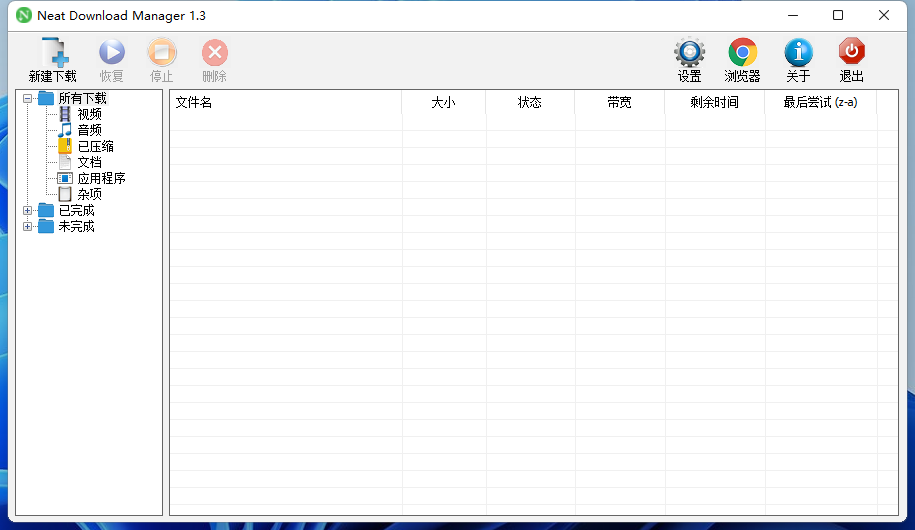Sort by the 剩余时间 column header

[715, 102]
